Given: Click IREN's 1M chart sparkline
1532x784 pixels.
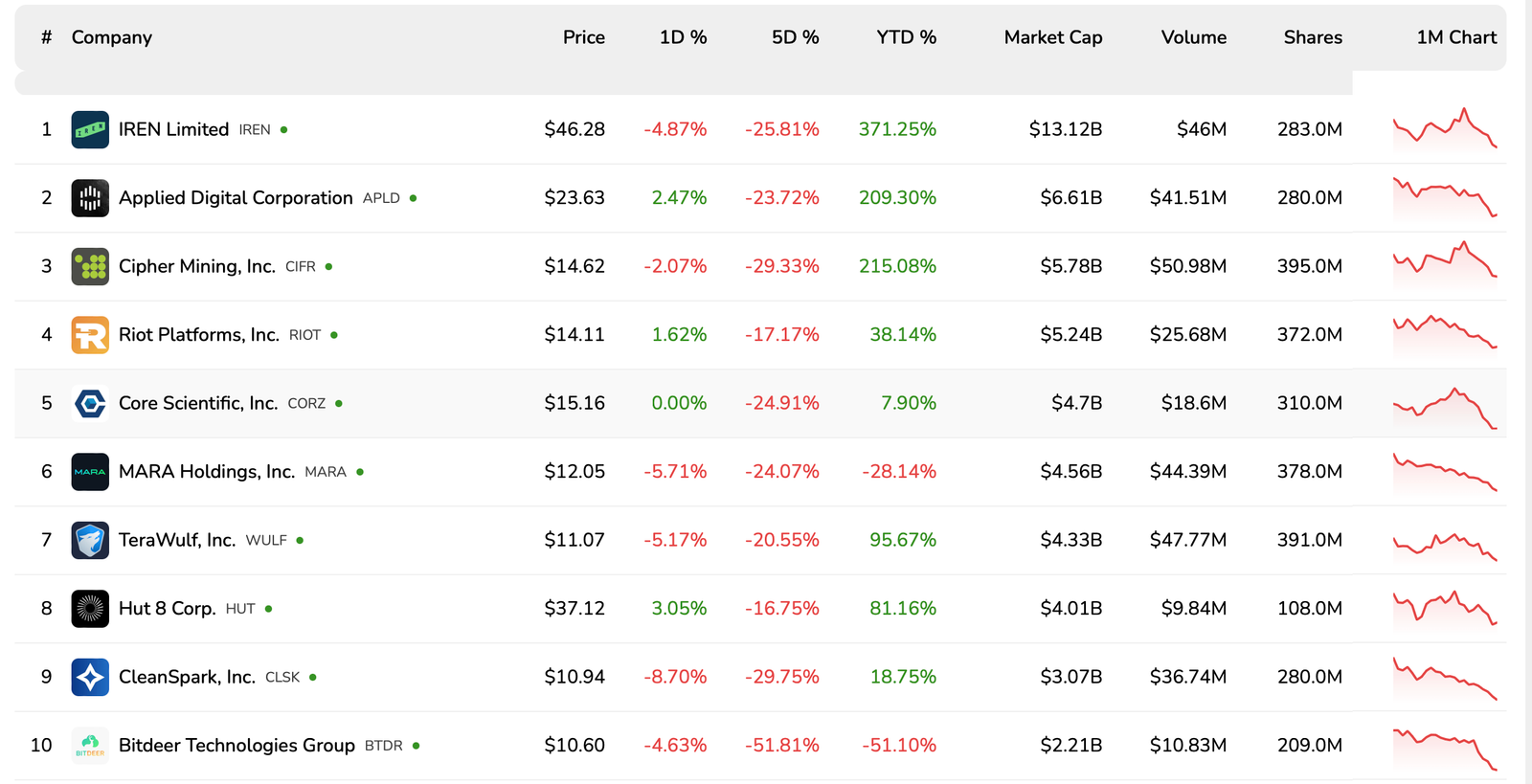Looking at the screenshot, I should click(1446, 128).
